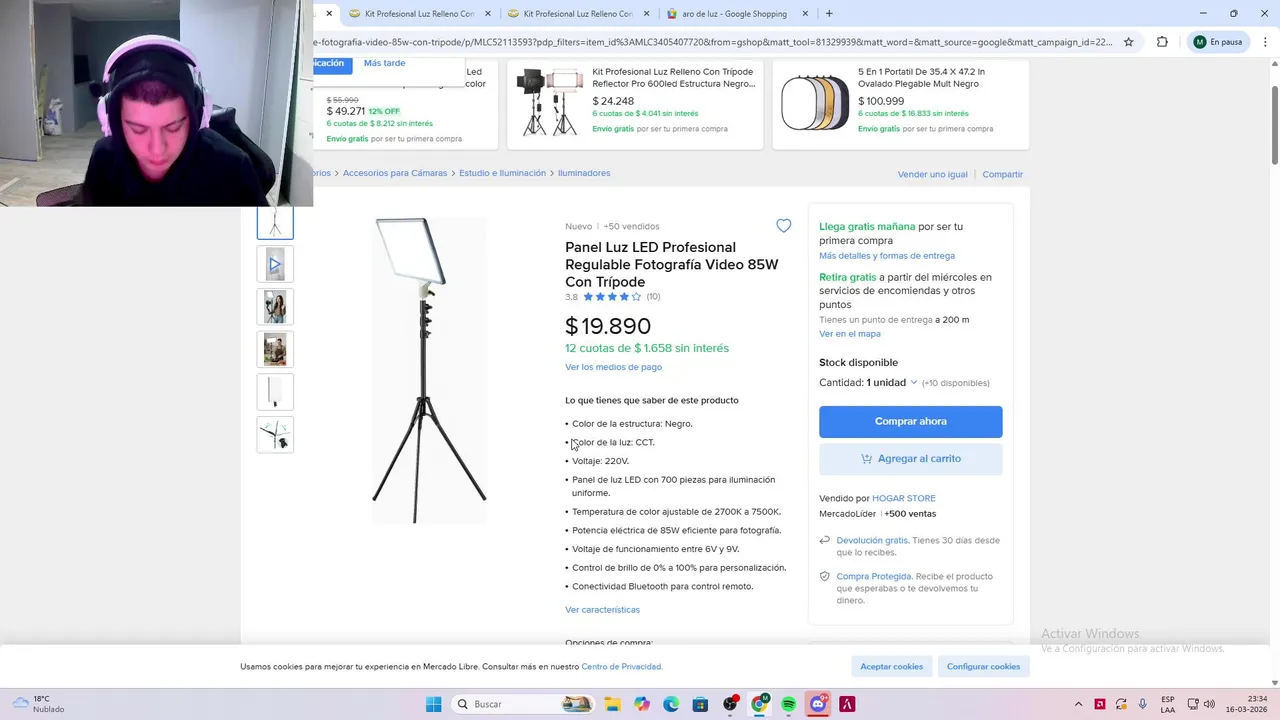Open Centro de Privacidad link

[621, 667]
